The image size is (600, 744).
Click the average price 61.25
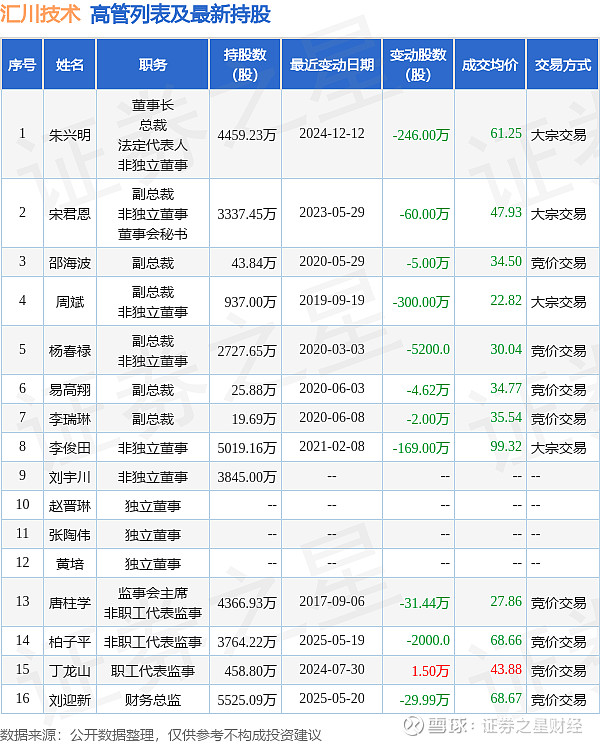[506, 133]
